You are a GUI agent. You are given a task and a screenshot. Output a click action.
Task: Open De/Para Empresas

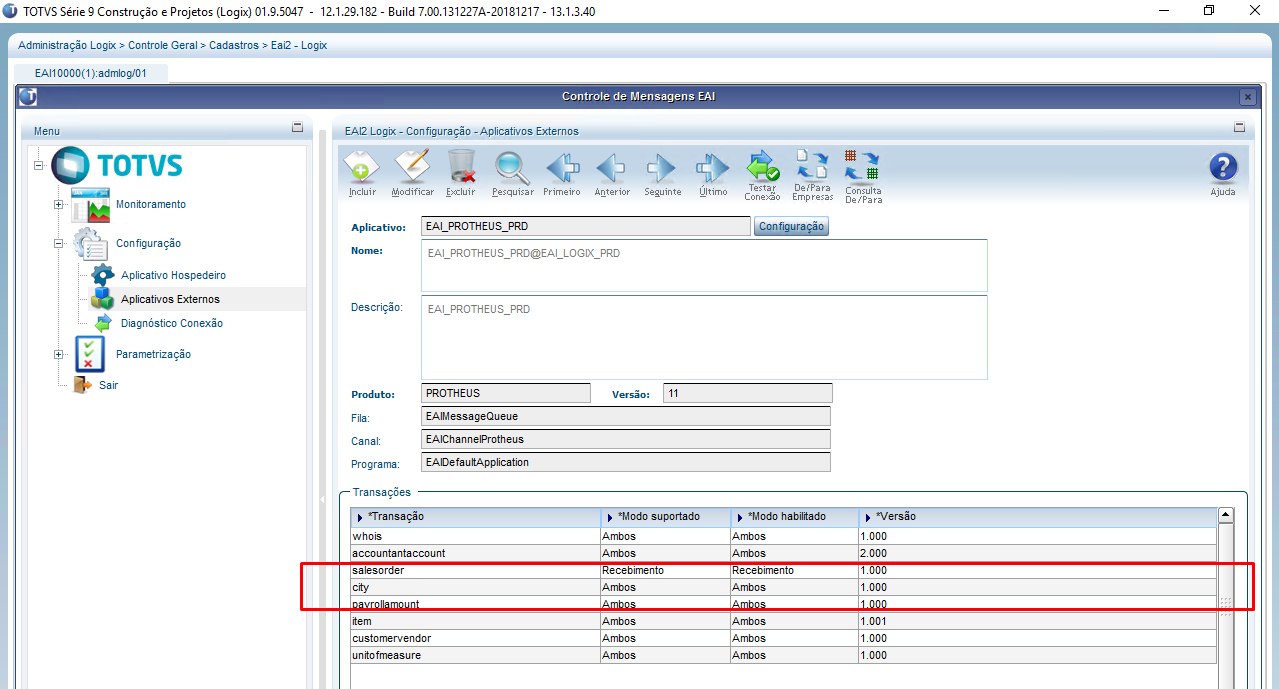click(x=813, y=175)
